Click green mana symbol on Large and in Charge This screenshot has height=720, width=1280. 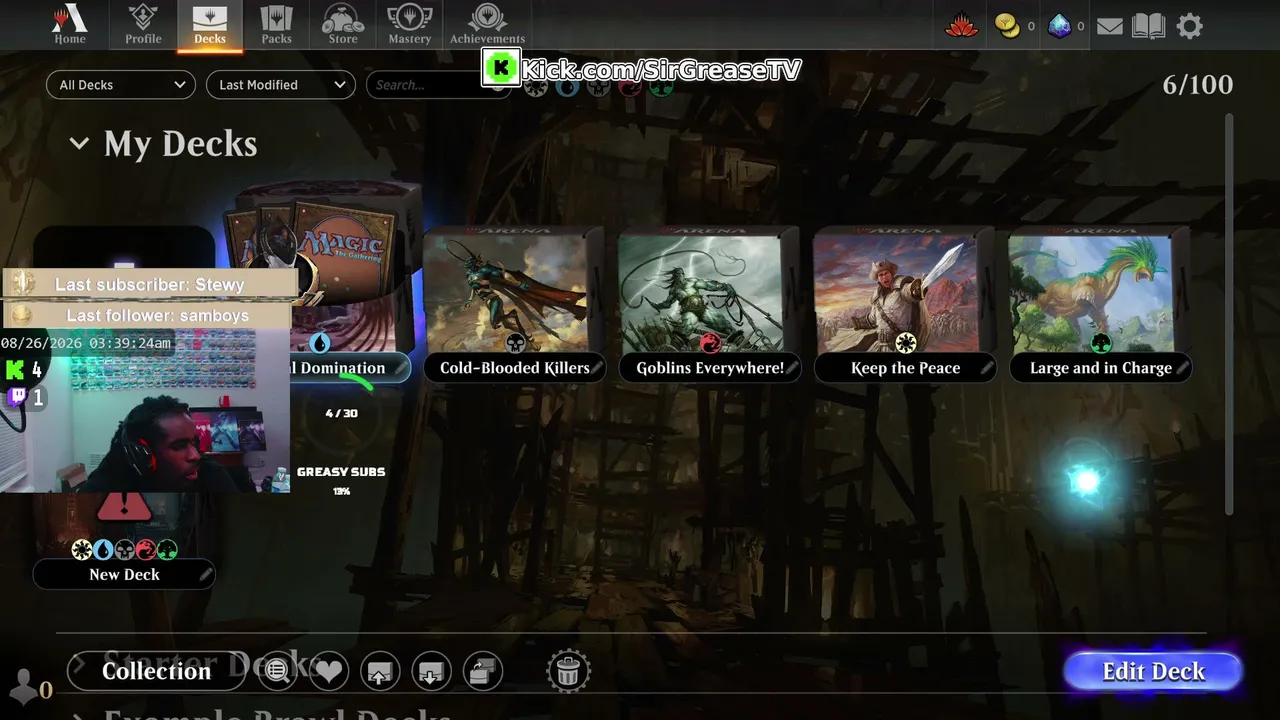pos(1101,343)
